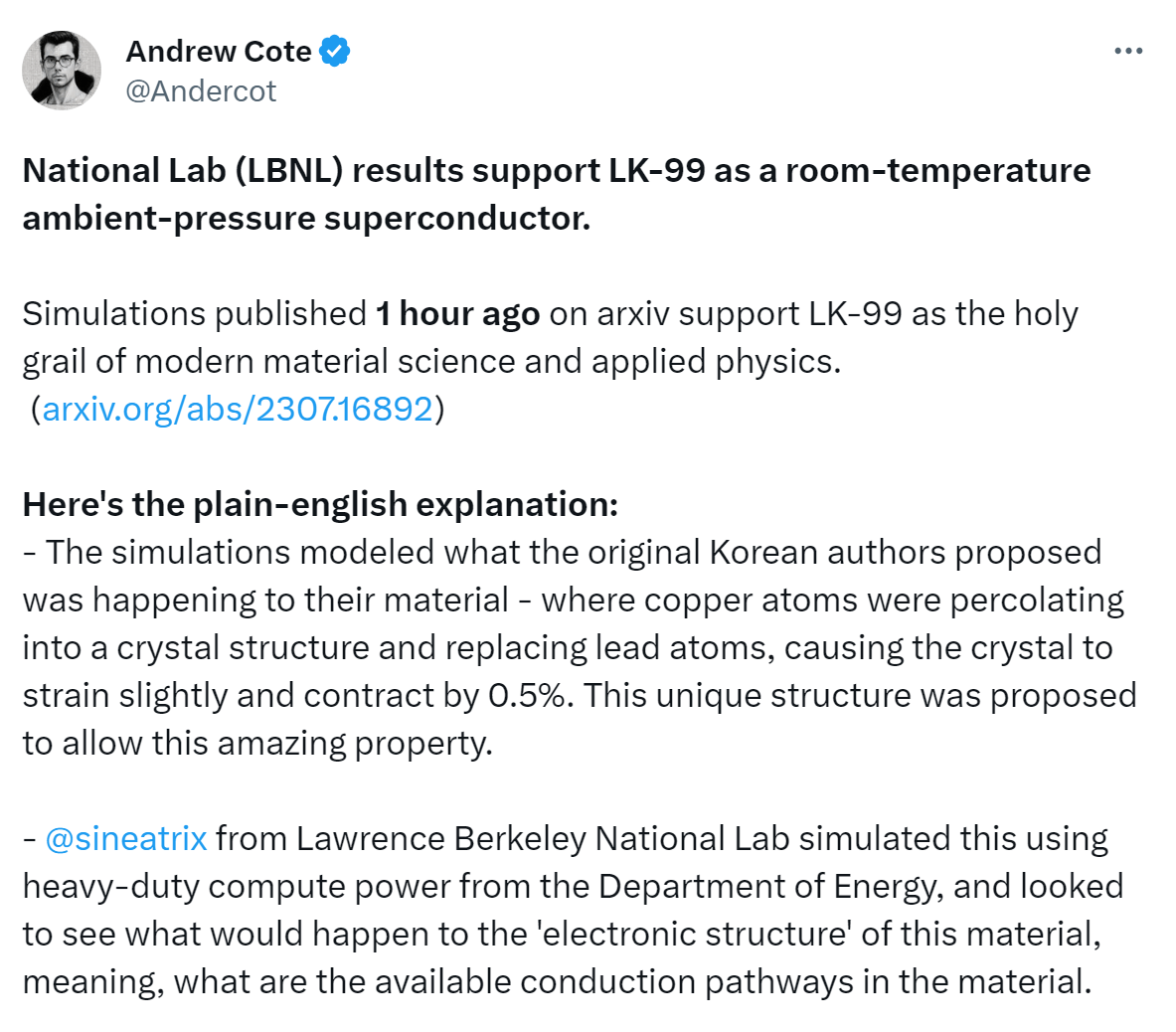
Task: Click the phrase "to allow this amazing property."
Action: tap(257, 743)
